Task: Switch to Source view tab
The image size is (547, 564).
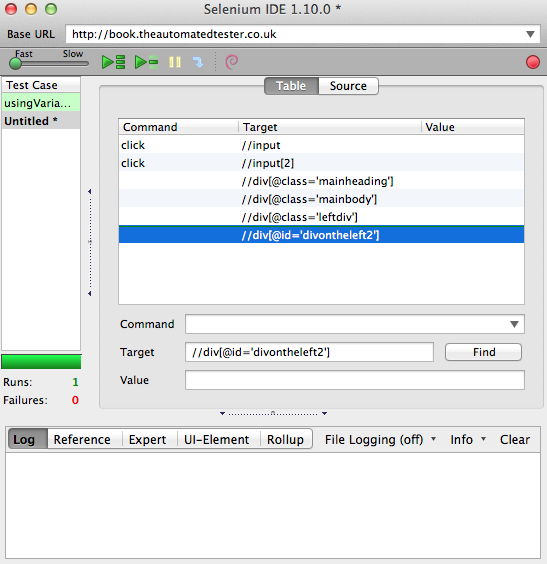Action: [348, 86]
